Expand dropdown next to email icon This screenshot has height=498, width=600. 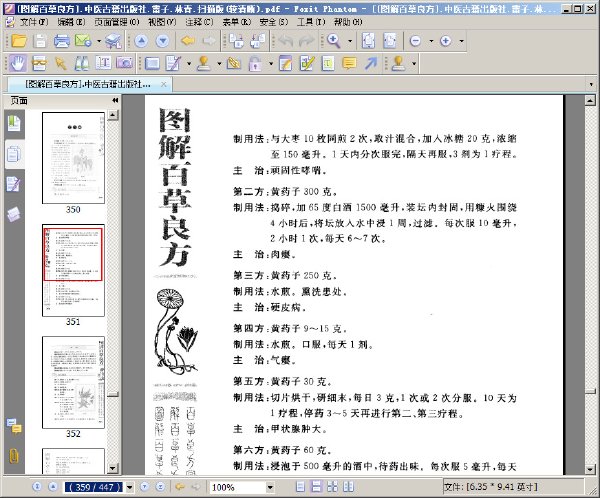coord(99,41)
